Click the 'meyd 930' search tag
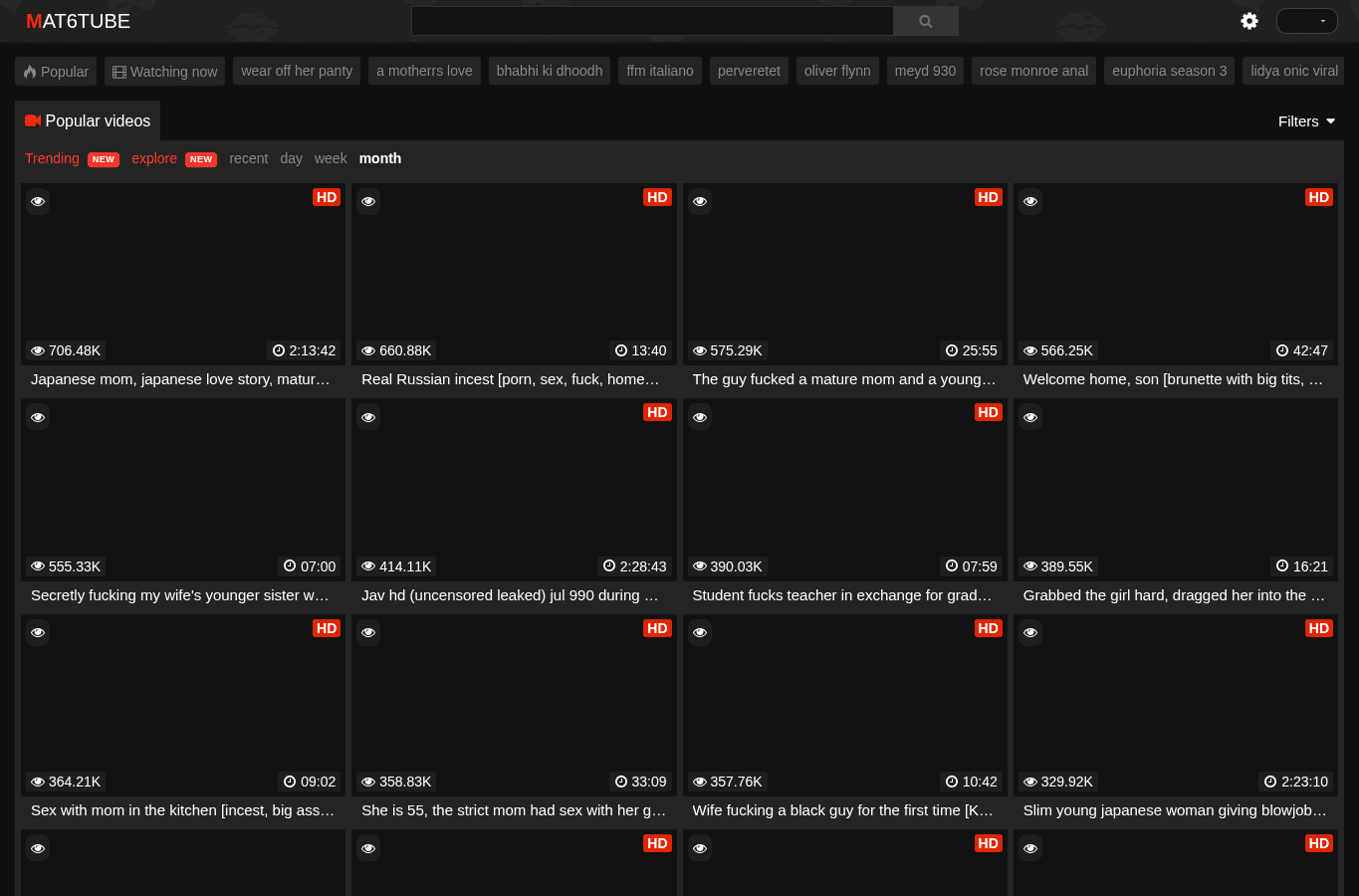Screen dimensions: 1359x896 click(925, 71)
